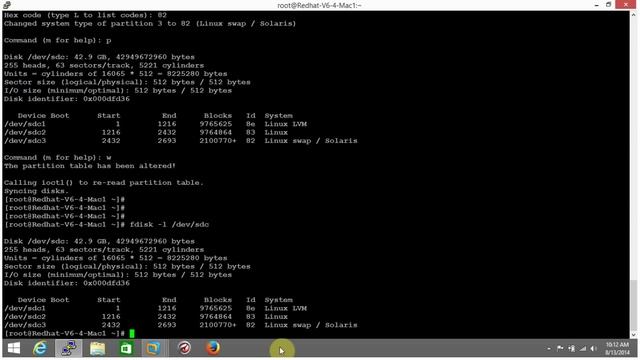Minimize the PuTTY window
The height and width of the screenshot is (360, 640).
click(596, 5)
